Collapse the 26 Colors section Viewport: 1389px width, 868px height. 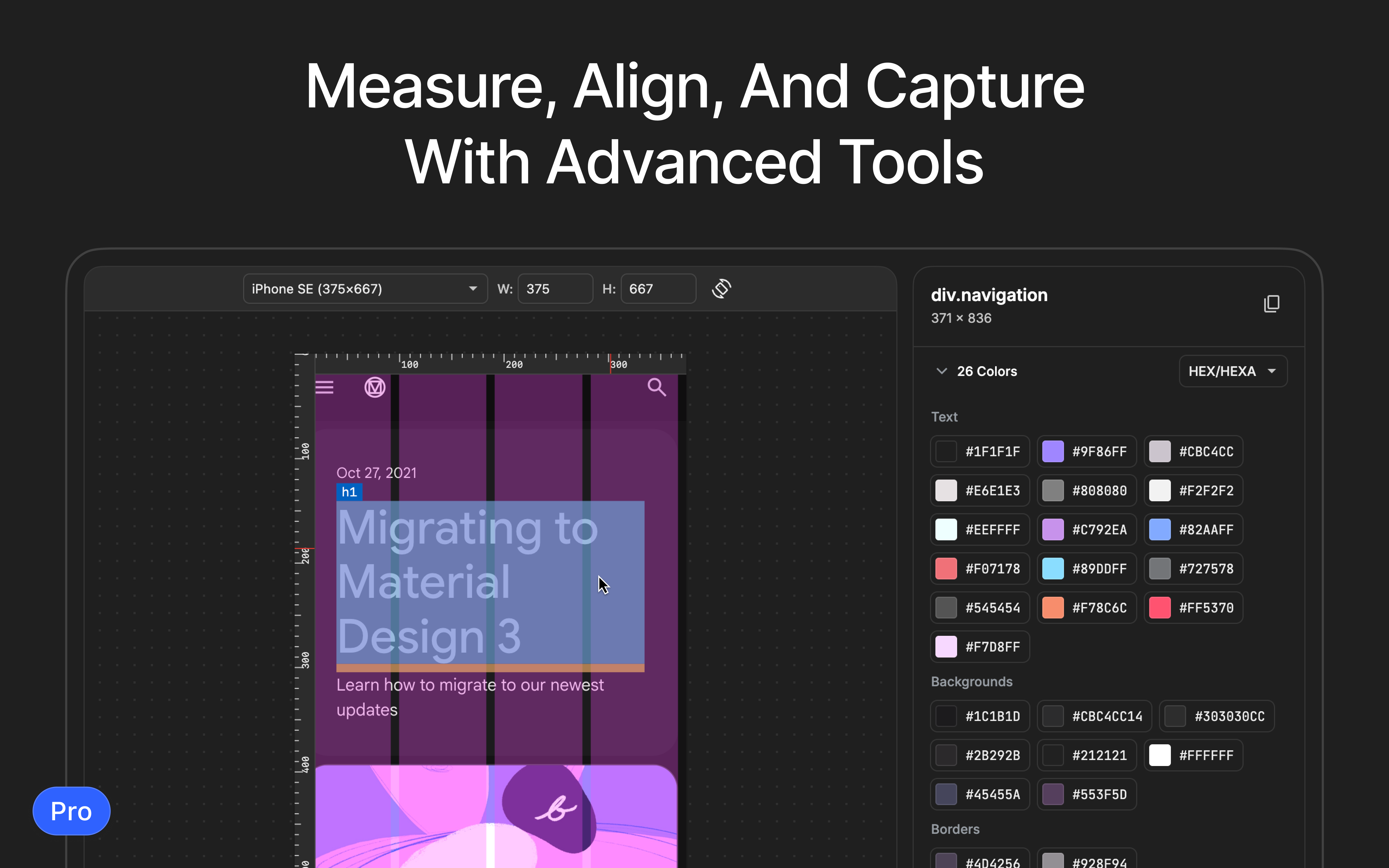coord(941,371)
